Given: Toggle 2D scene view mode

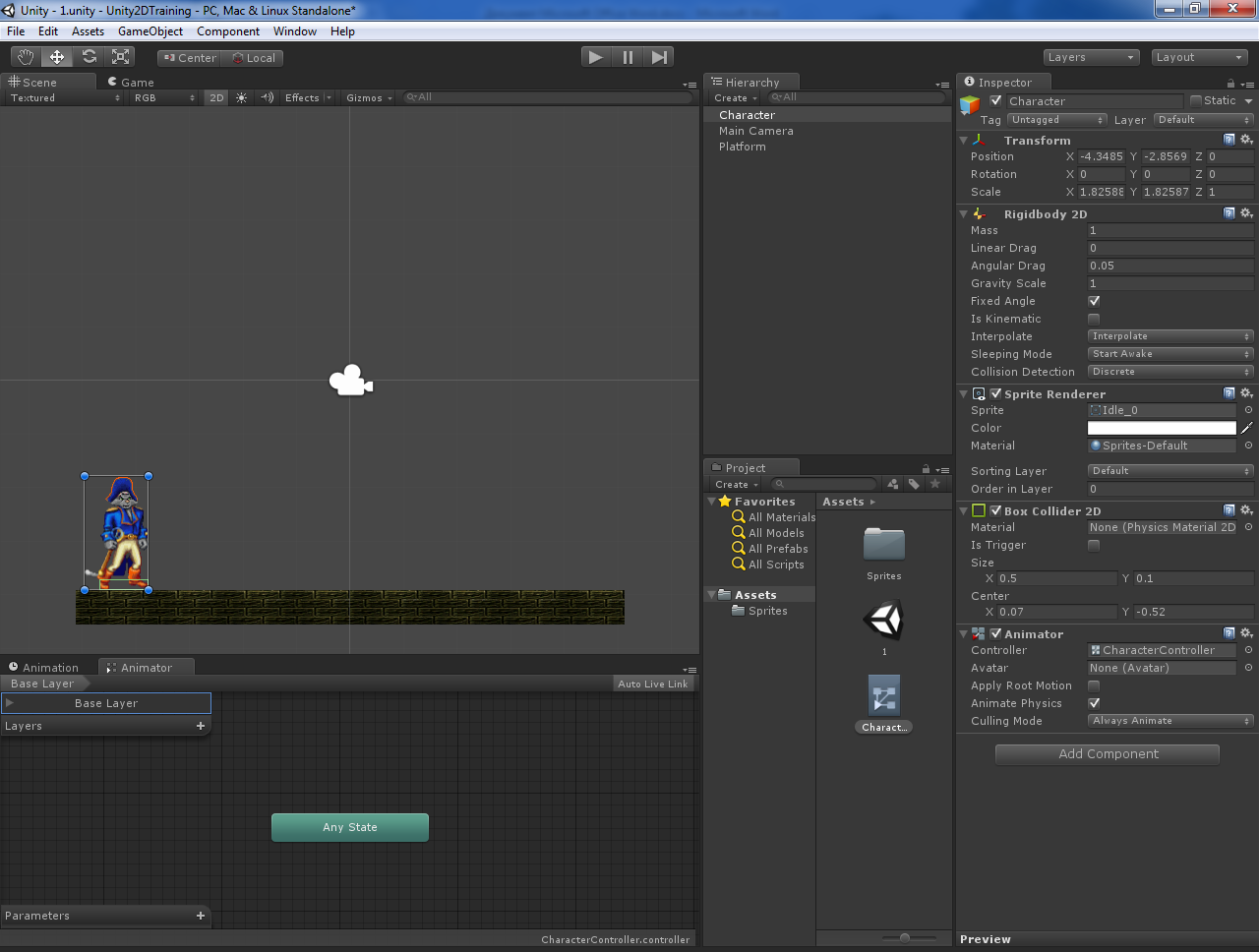Looking at the screenshot, I should 216,98.
